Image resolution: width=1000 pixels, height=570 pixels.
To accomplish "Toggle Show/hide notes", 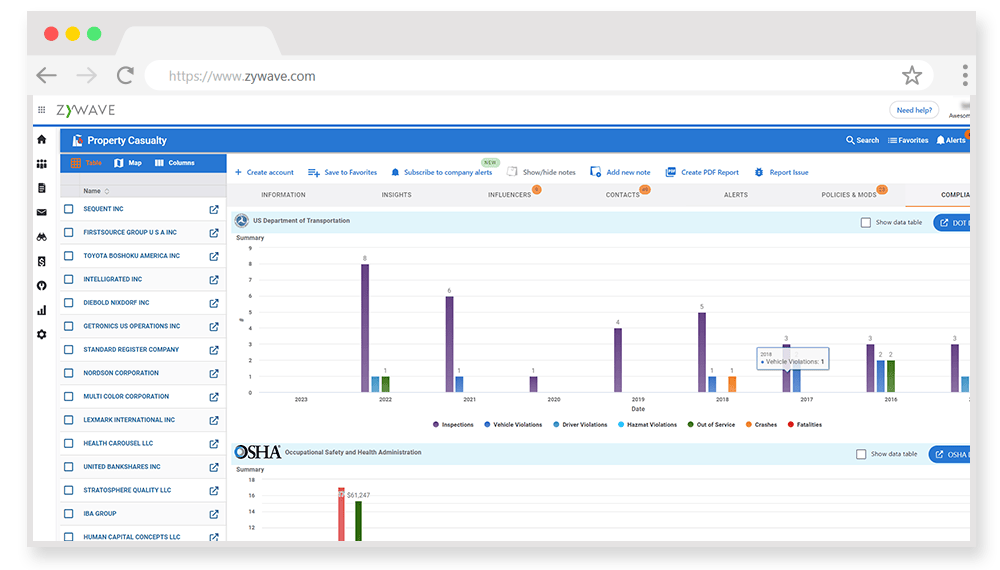I will pos(541,172).
